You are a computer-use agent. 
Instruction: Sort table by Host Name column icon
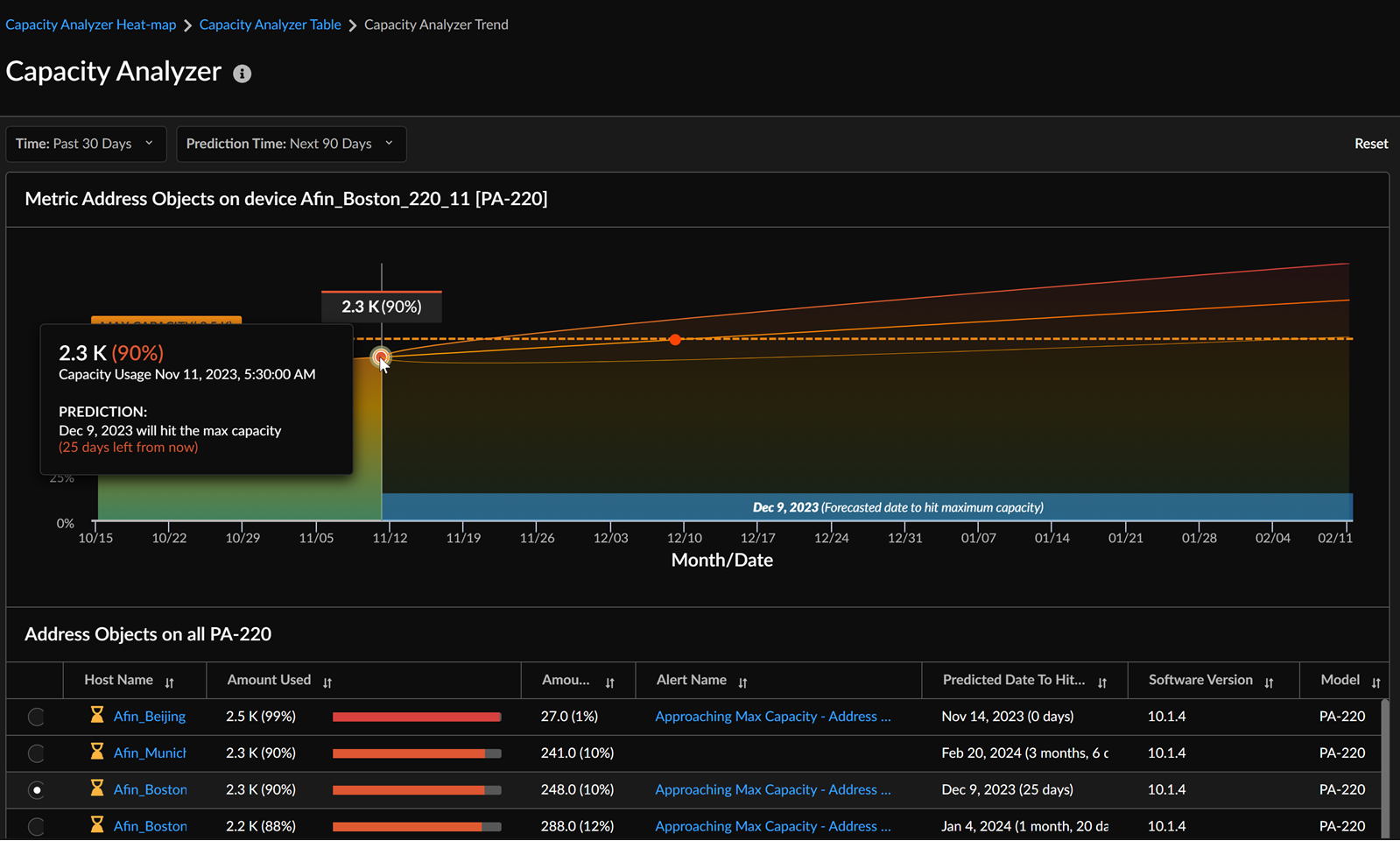pyautogui.click(x=170, y=682)
